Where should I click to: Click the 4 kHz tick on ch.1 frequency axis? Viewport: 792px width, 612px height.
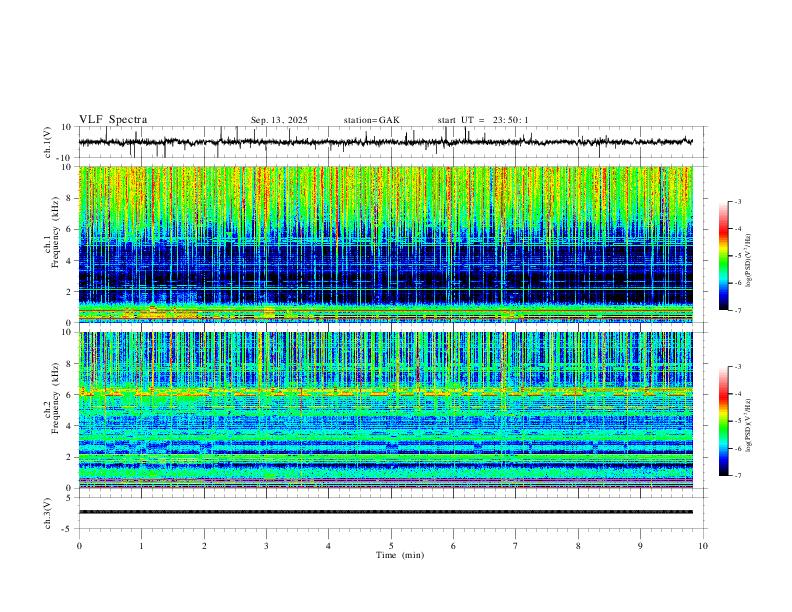(69, 260)
